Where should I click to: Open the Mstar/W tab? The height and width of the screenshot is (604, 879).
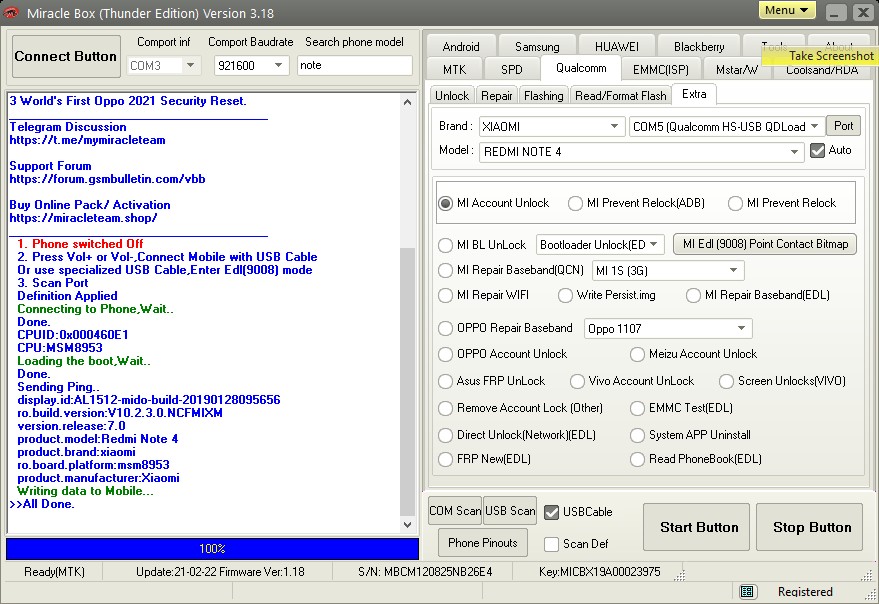737,70
